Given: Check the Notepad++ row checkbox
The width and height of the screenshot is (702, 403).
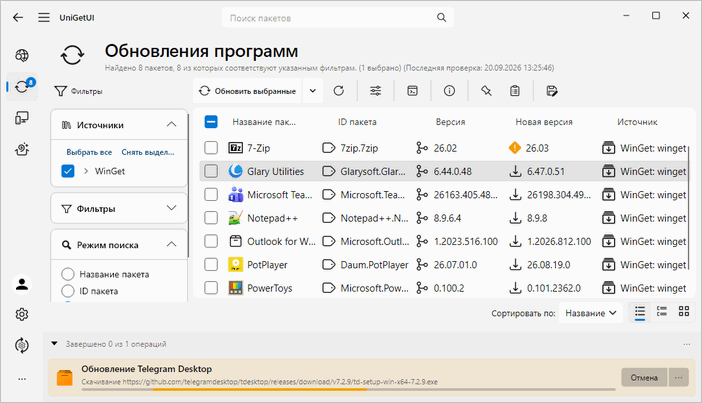Looking at the screenshot, I should [x=211, y=218].
